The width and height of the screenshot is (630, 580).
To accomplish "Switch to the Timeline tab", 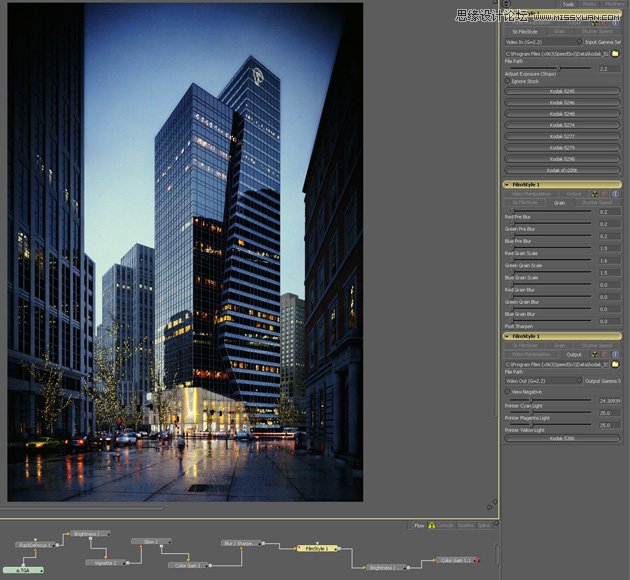I will click(466, 525).
